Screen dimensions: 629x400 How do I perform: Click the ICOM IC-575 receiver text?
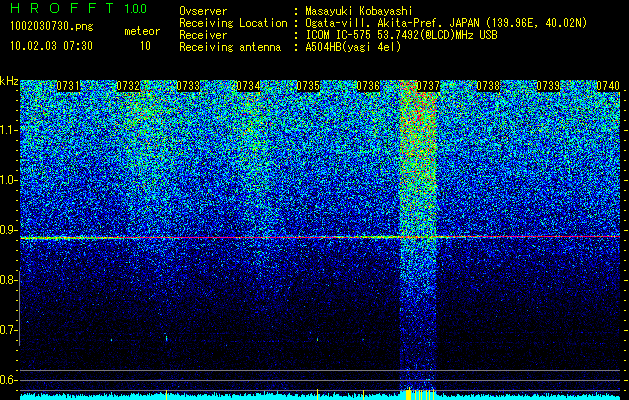tap(401, 35)
